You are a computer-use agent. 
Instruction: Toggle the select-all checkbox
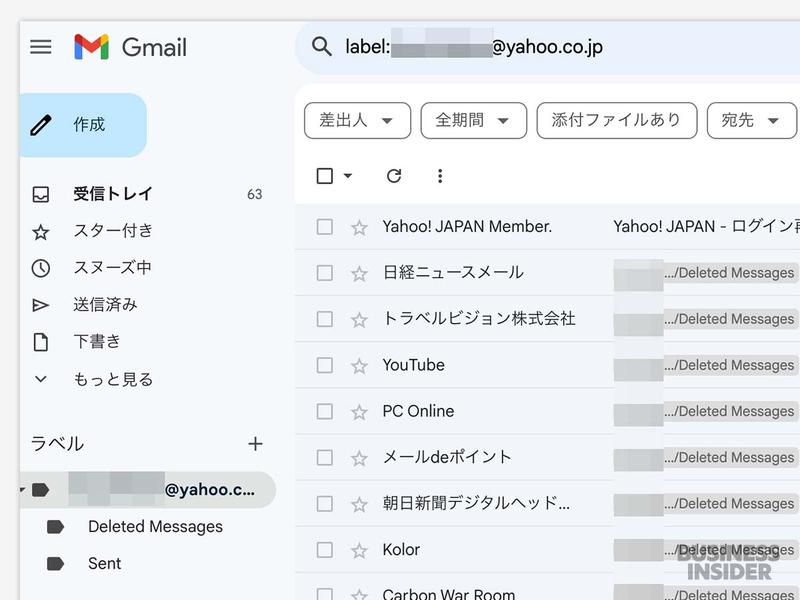pos(324,176)
